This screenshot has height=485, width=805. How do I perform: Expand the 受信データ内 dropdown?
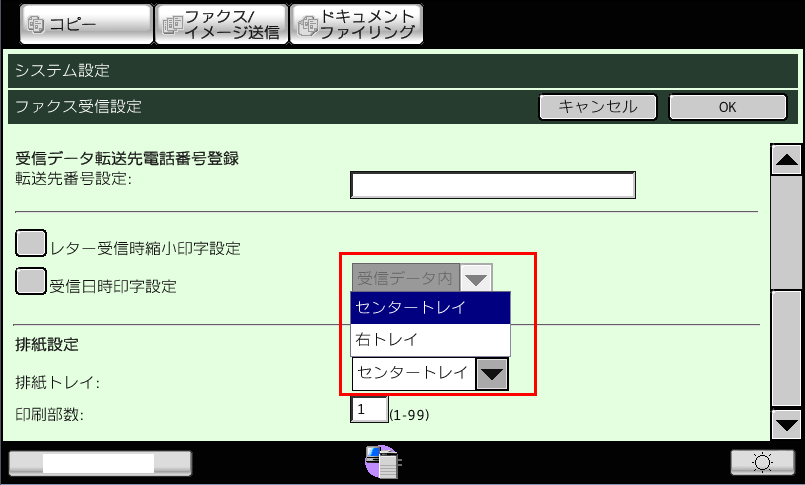(x=477, y=278)
